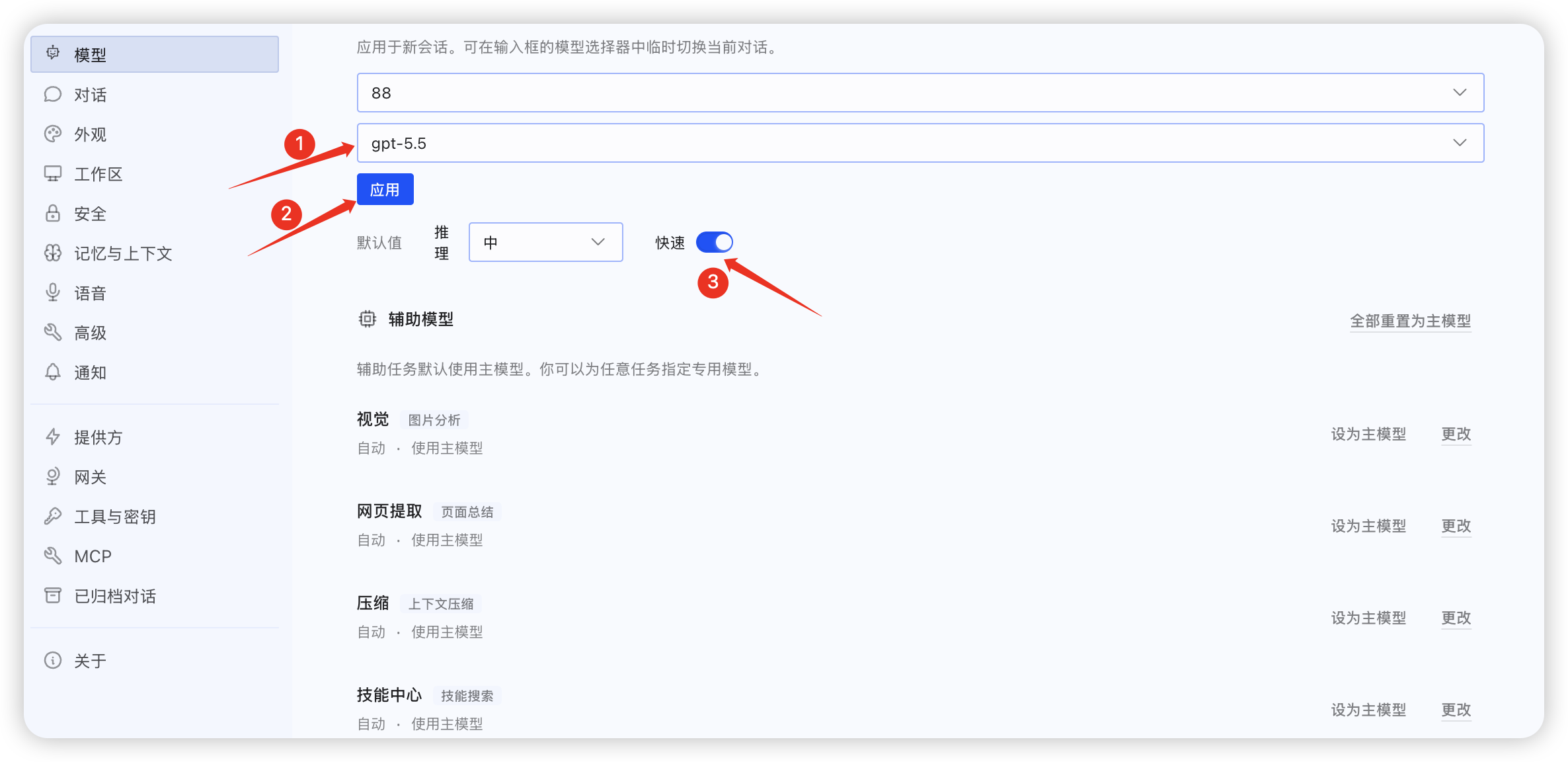Image resolution: width=1568 pixels, height=762 pixels.
Task: Open the 语音 settings page
Action: tap(155, 292)
